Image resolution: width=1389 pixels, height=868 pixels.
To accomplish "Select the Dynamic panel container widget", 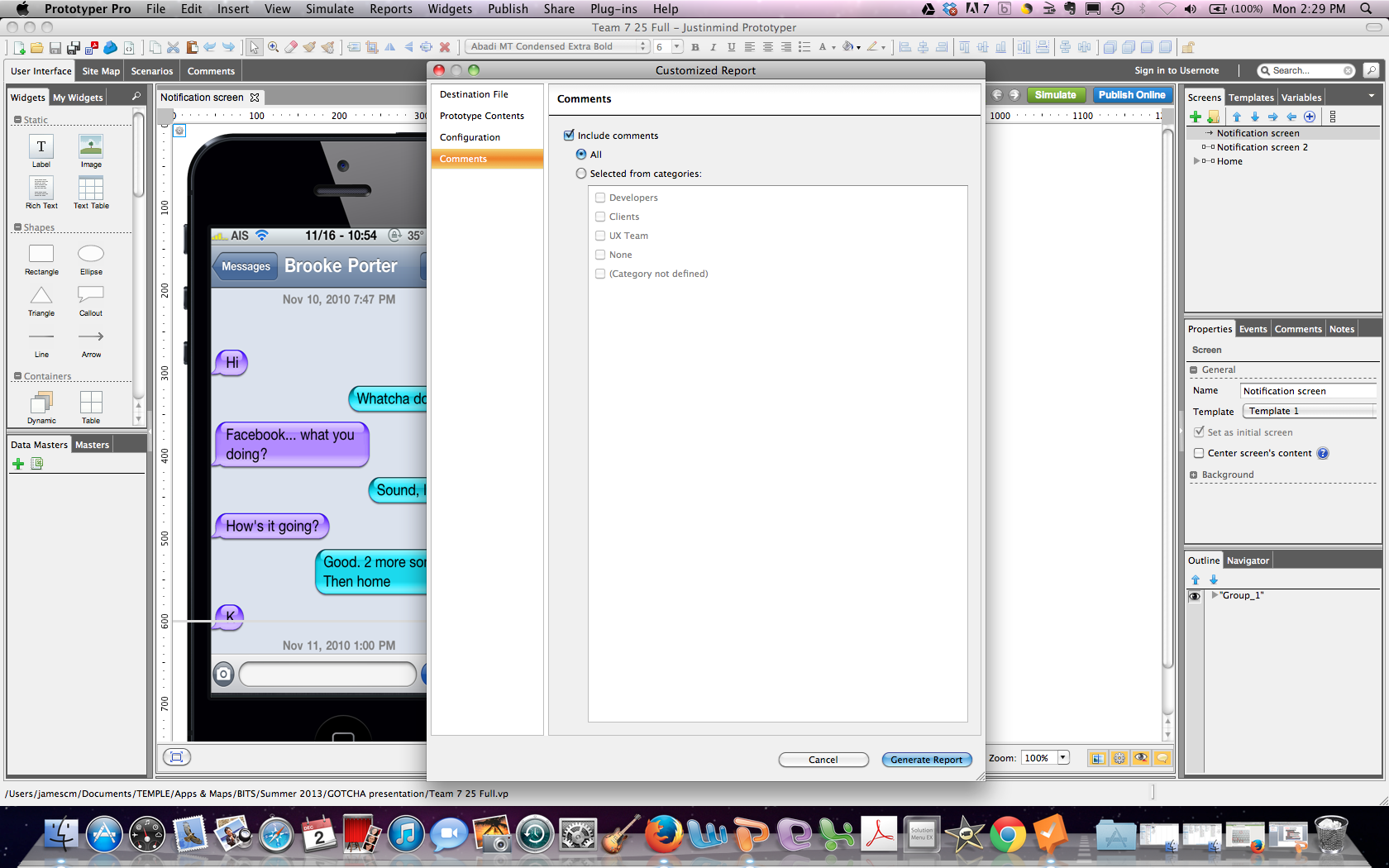I will point(41,403).
